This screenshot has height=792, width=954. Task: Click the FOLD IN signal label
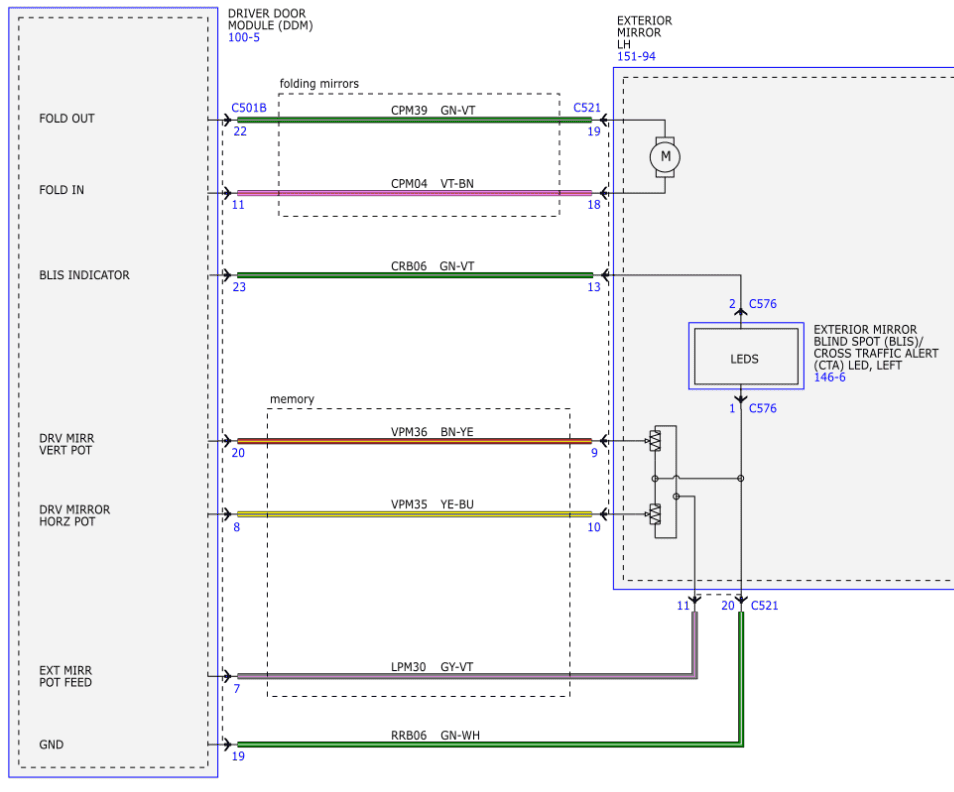61,190
